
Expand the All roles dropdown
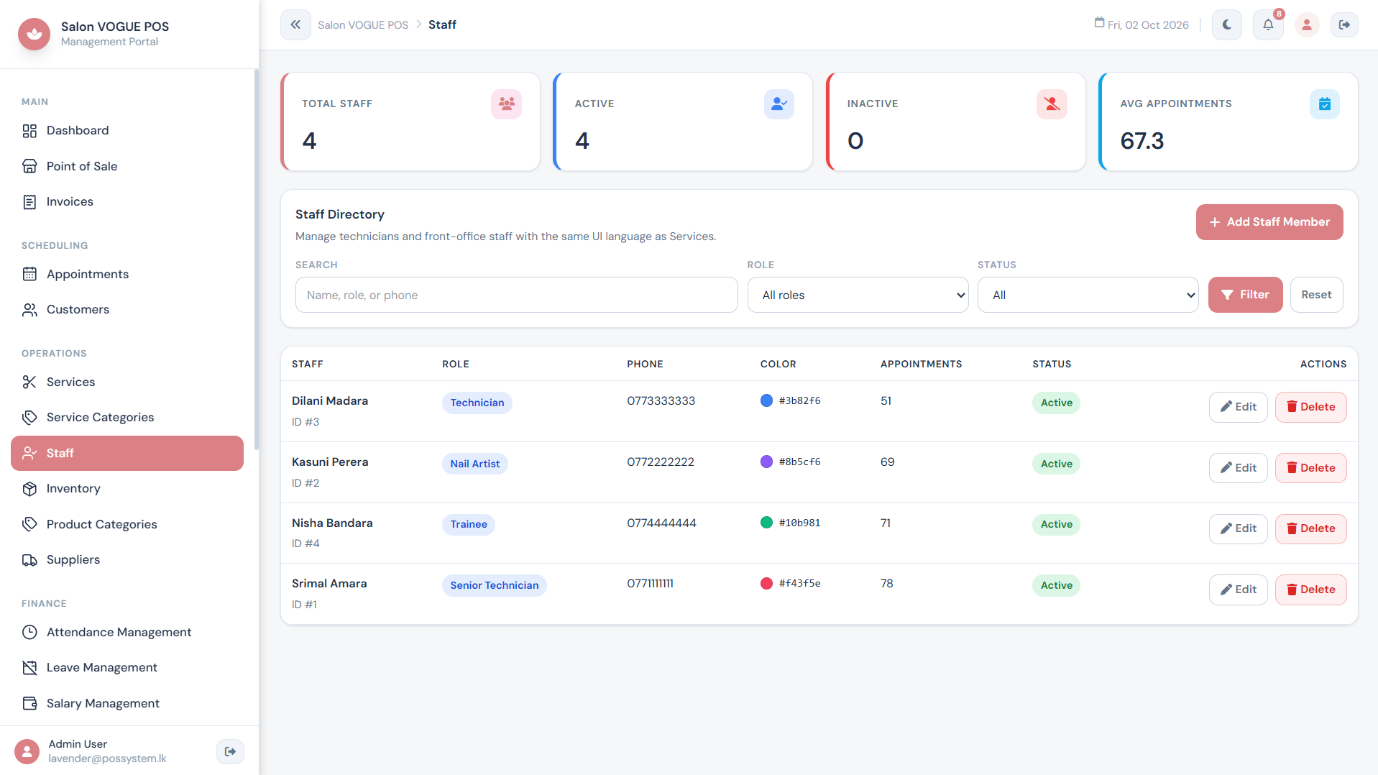[858, 295]
